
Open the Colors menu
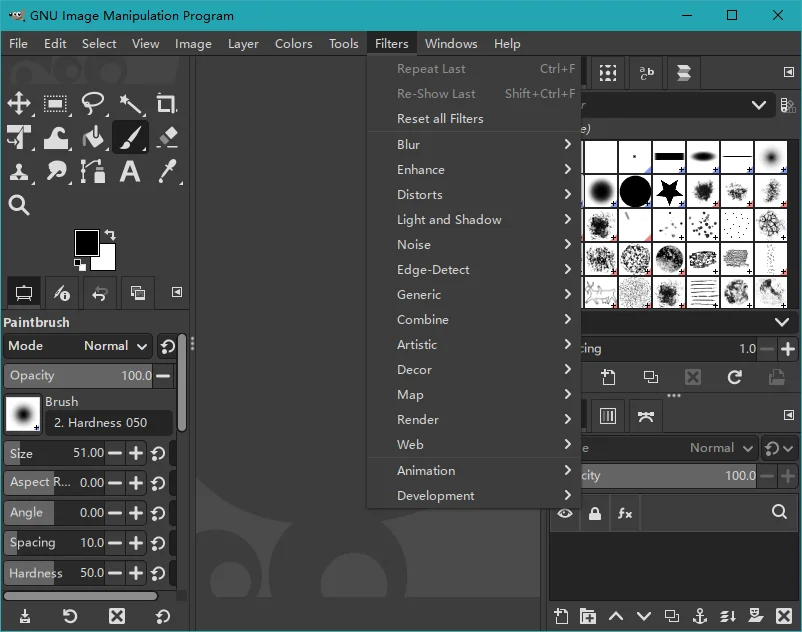tap(294, 44)
